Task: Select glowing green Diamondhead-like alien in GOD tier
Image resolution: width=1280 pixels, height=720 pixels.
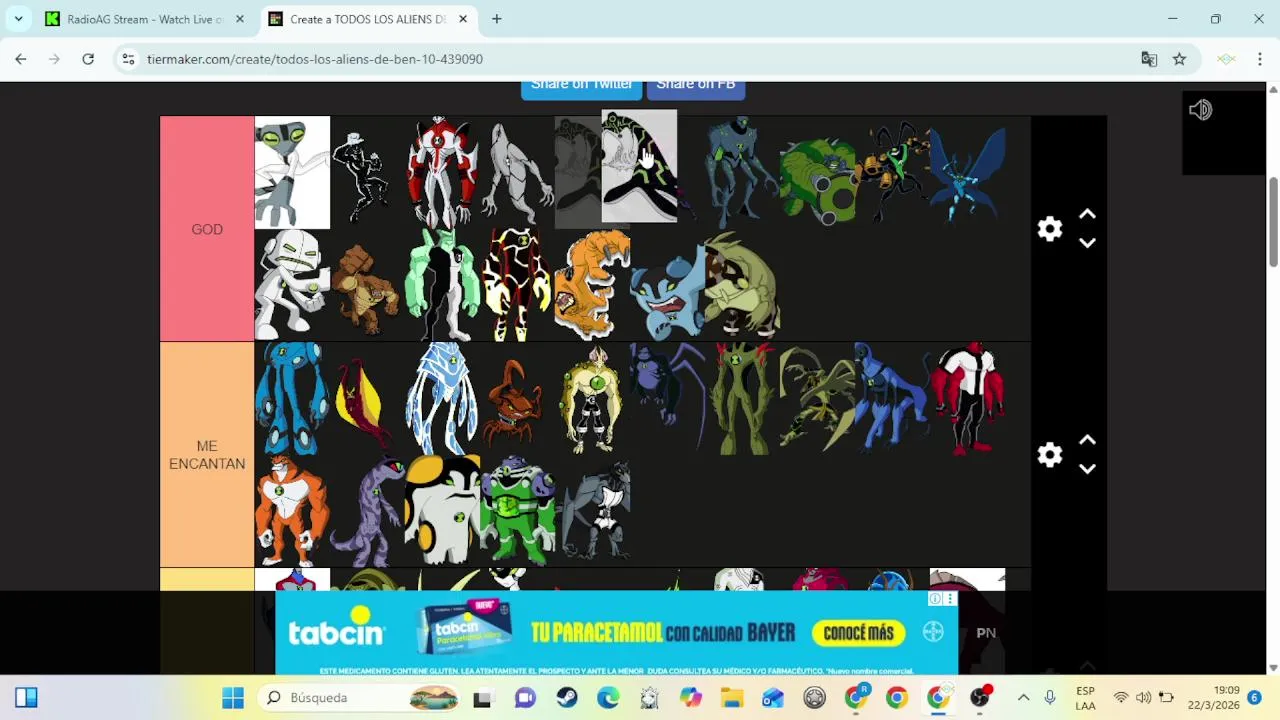Action: tap(442, 285)
